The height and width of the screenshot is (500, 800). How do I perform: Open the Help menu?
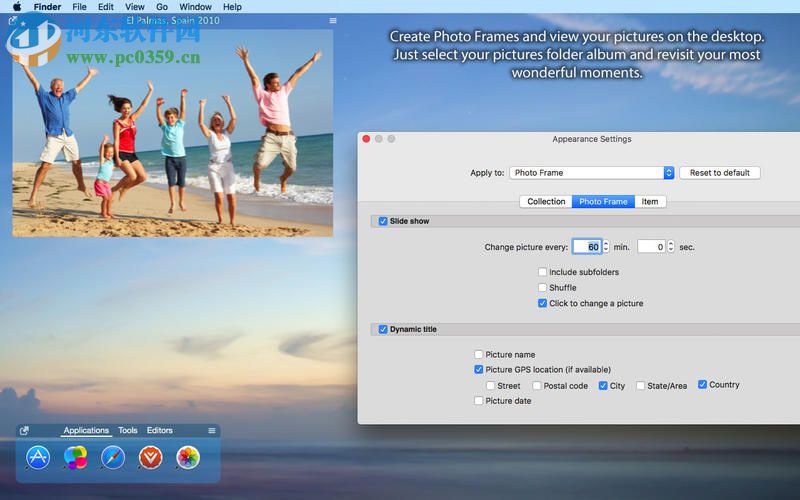232,7
